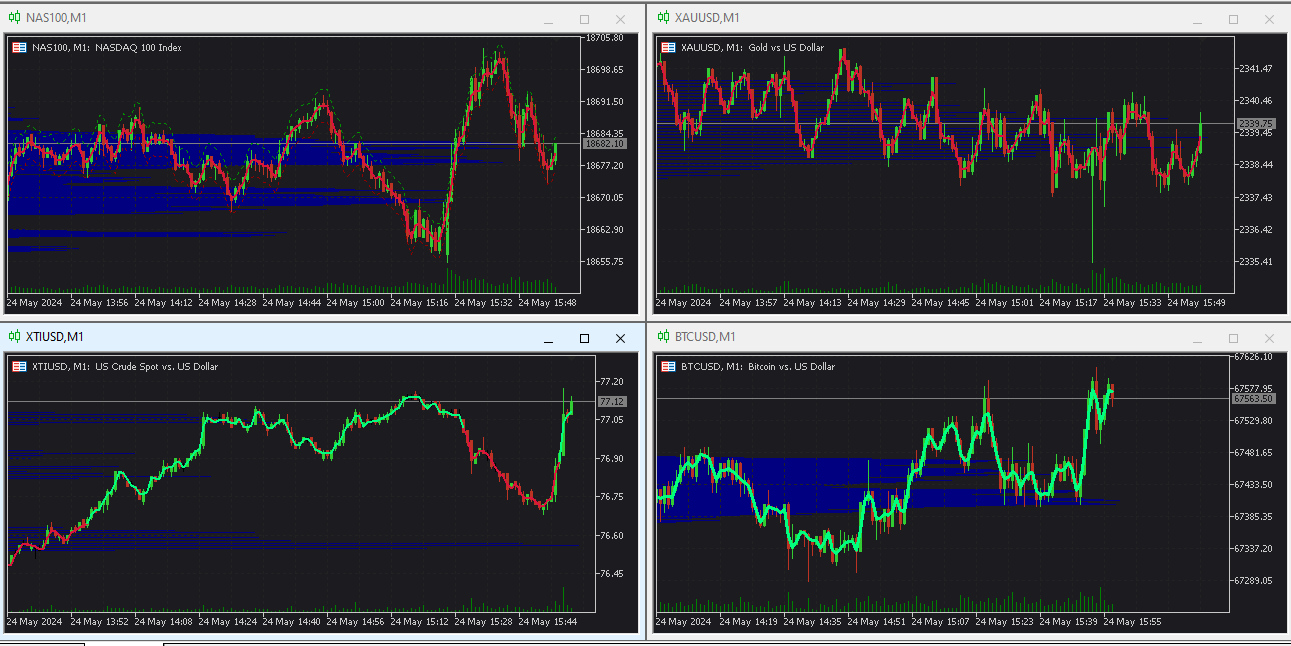Click the candlestick icon in BTCUSD,M1 title bar
Screen dimensions: 1291x646
tap(663, 337)
